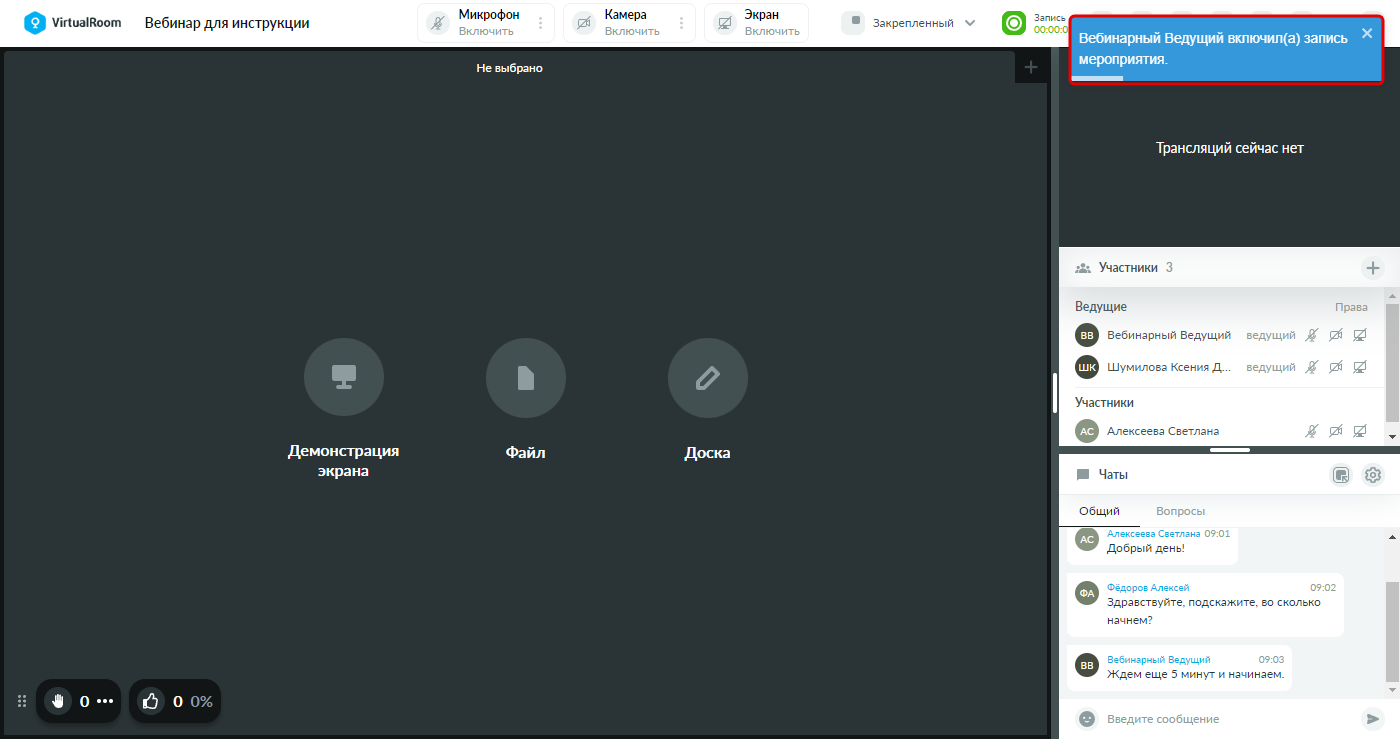This screenshot has height=739, width=1400.
Task: Choose the Файл option icon
Action: [x=526, y=378]
